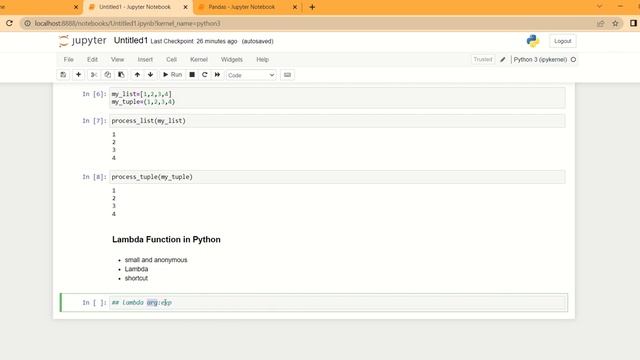Click the Lambda Function in Python heading
This screenshot has width=640, height=360.
click(x=166, y=240)
